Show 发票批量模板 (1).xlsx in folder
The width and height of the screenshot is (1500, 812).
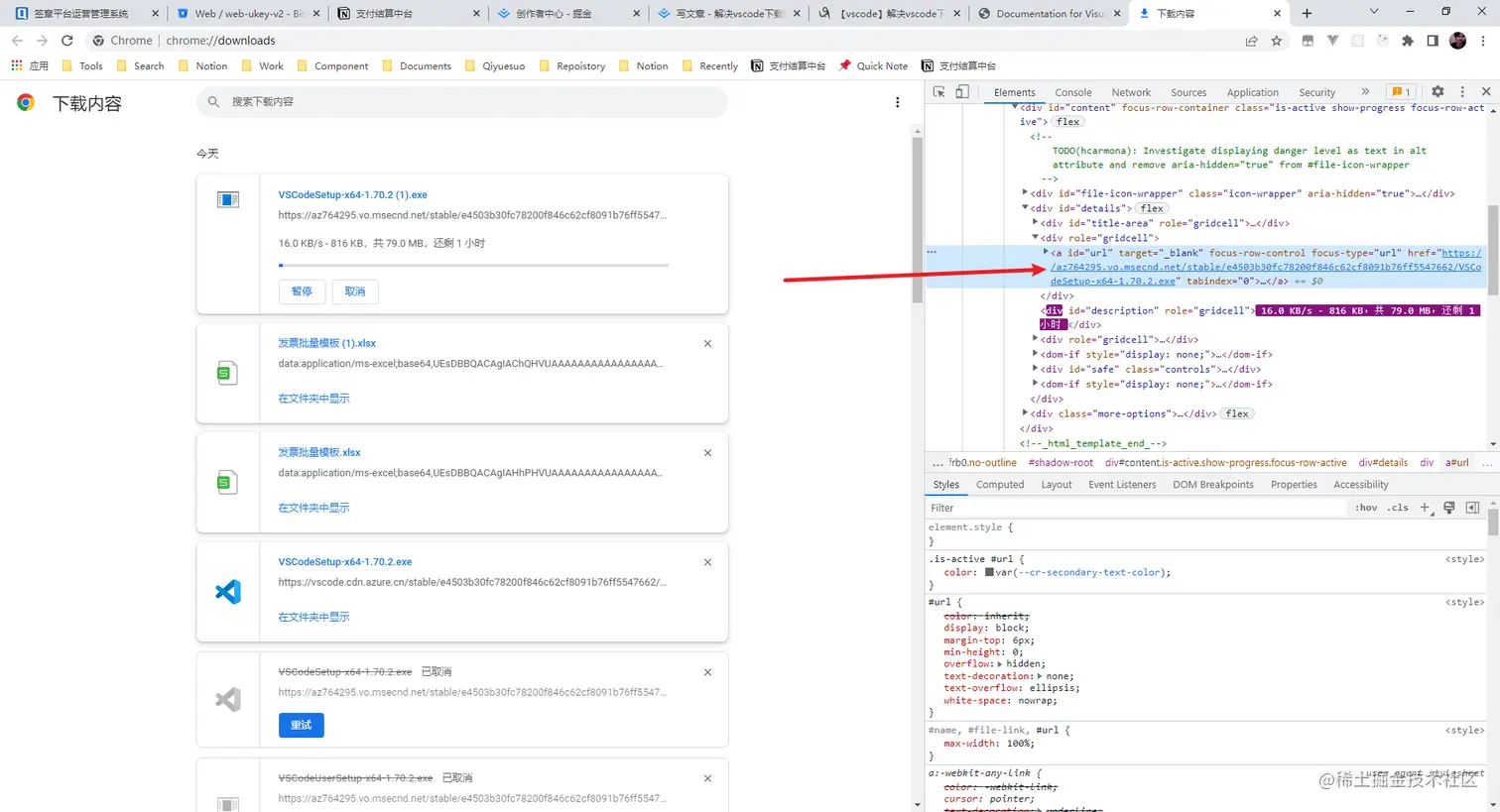coord(313,399)
